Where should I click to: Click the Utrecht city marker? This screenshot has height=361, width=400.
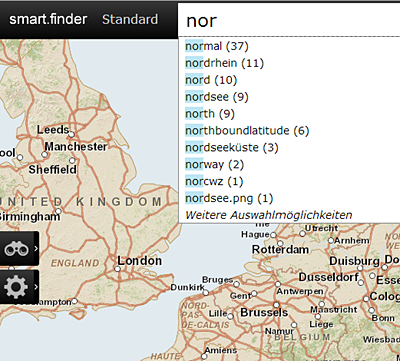302,234
